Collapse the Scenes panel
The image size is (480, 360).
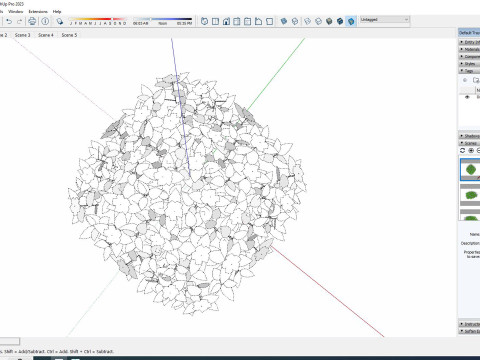click(469, 143)
